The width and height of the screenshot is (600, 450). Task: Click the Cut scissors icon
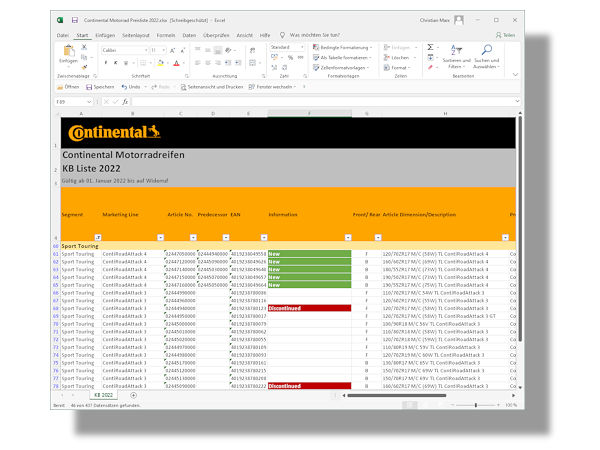click(84, 47)
